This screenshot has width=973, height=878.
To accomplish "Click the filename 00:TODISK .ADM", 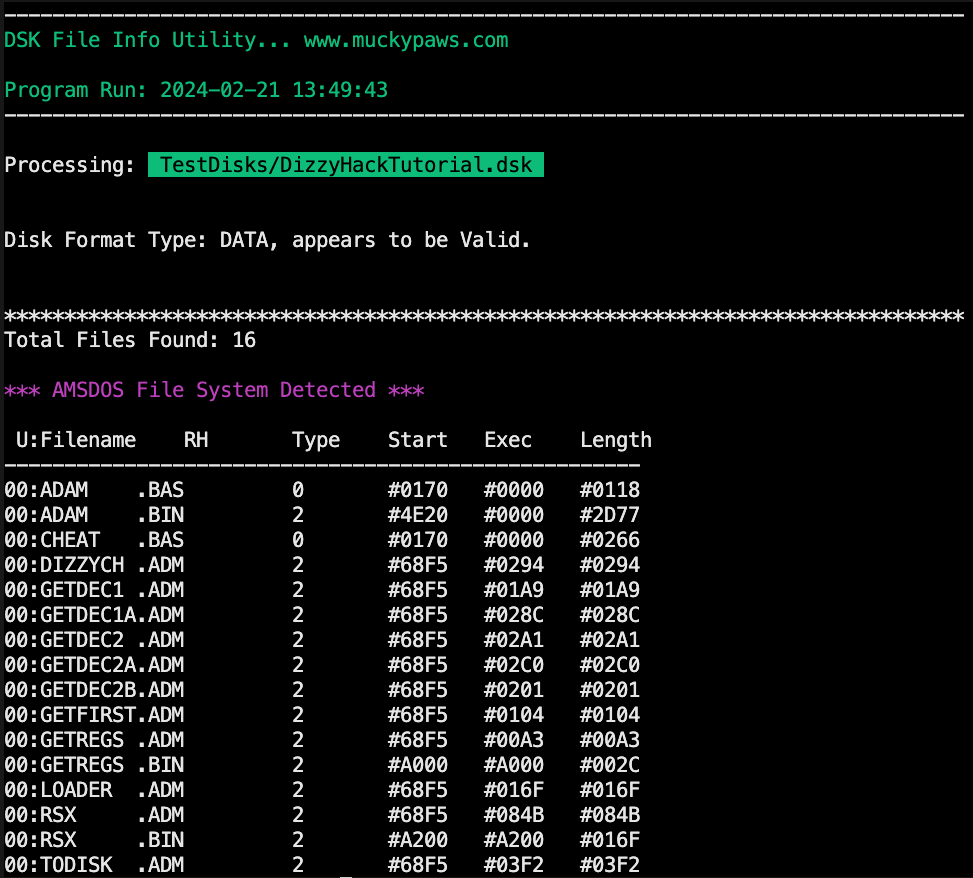I will [x=94, y=864].
